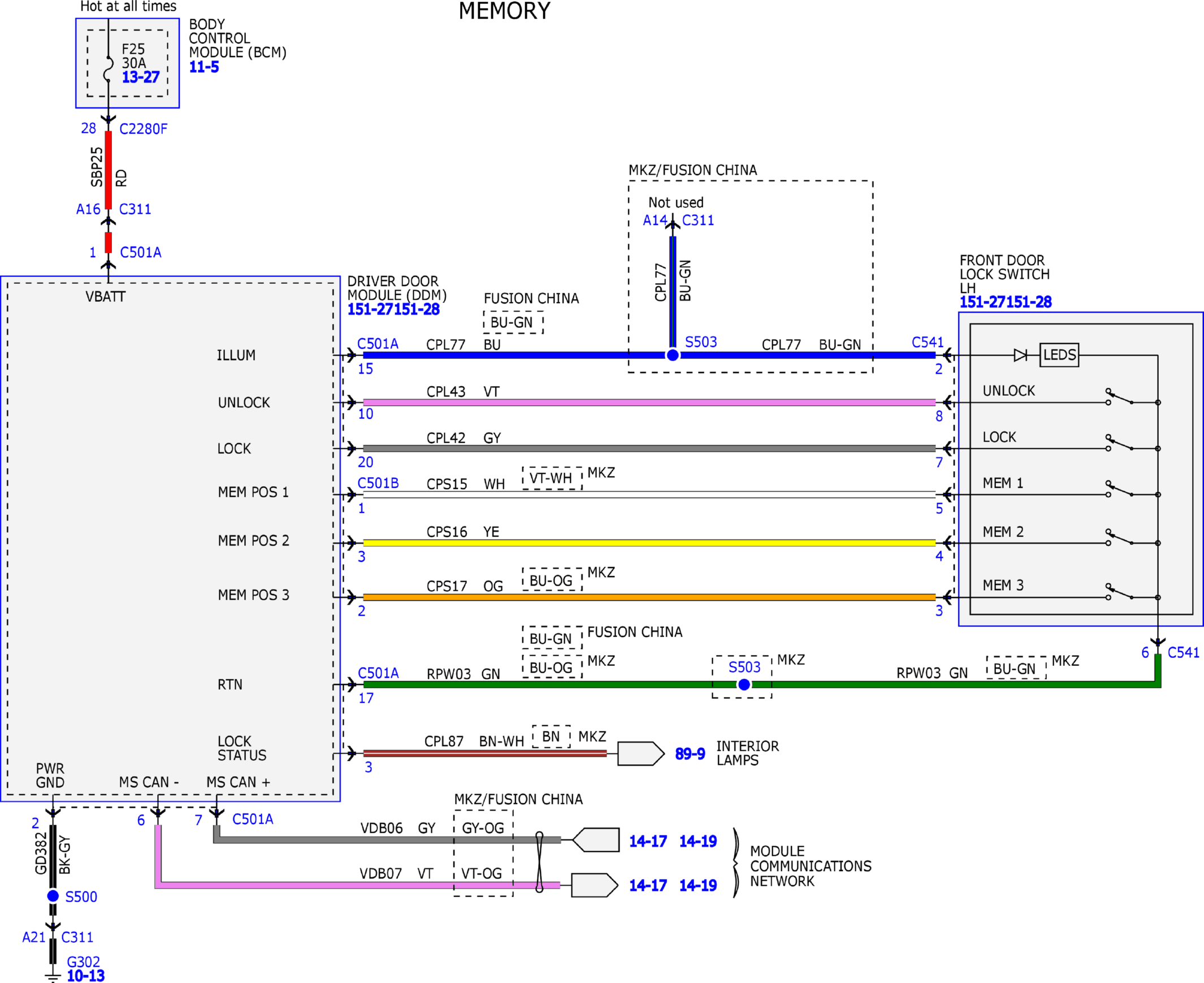Click the C541 connector label at pin 2
Image resolution: width=1204 pixels, height=983 pixels.
928,342
